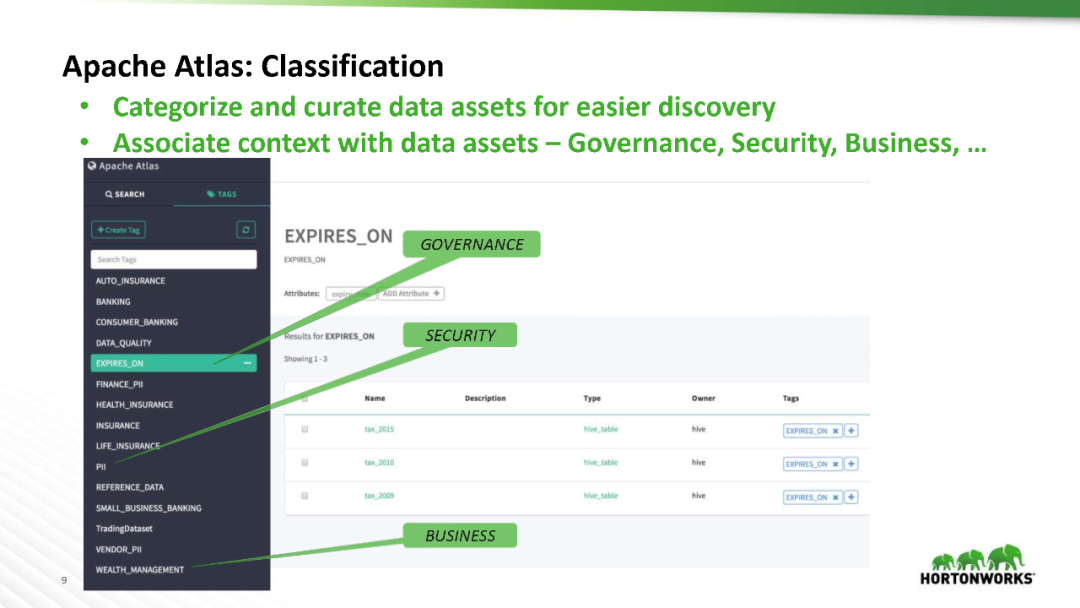Screen dimensions: 1080x608
Task: Click the ADD Attribute button
Action: coord(411,293)
